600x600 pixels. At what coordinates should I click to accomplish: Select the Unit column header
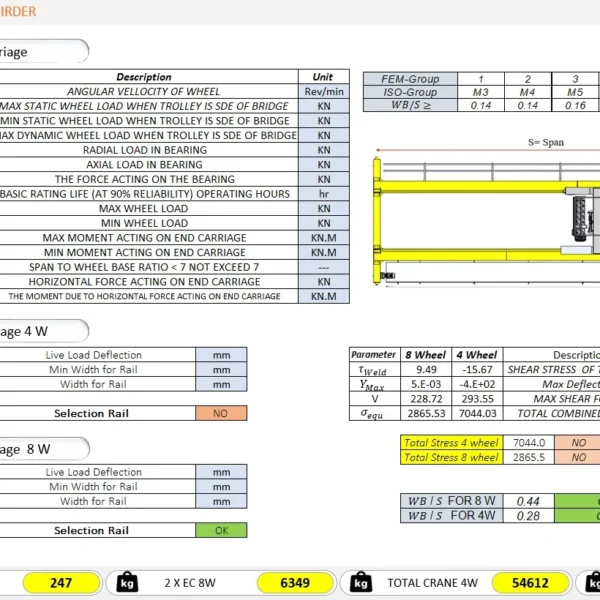(x=324, y=77)
